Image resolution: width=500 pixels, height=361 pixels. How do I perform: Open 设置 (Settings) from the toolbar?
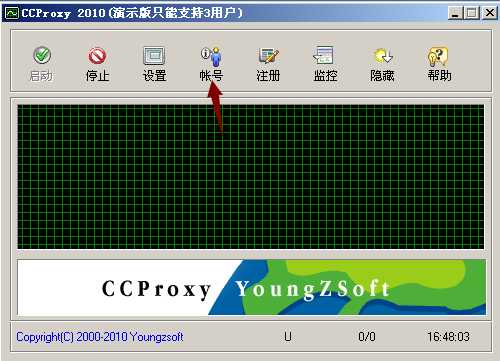pos(154,64)
